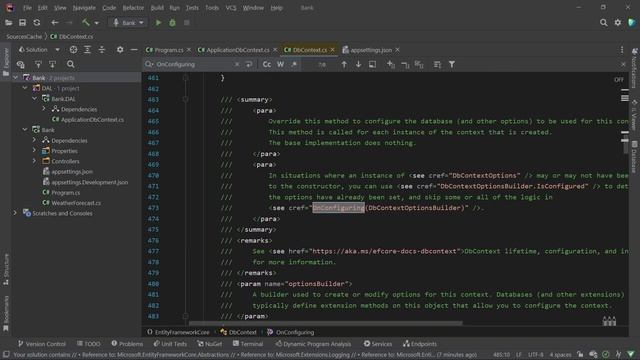
Task: Expand the Controllers folder
Action: pos(34,161)
